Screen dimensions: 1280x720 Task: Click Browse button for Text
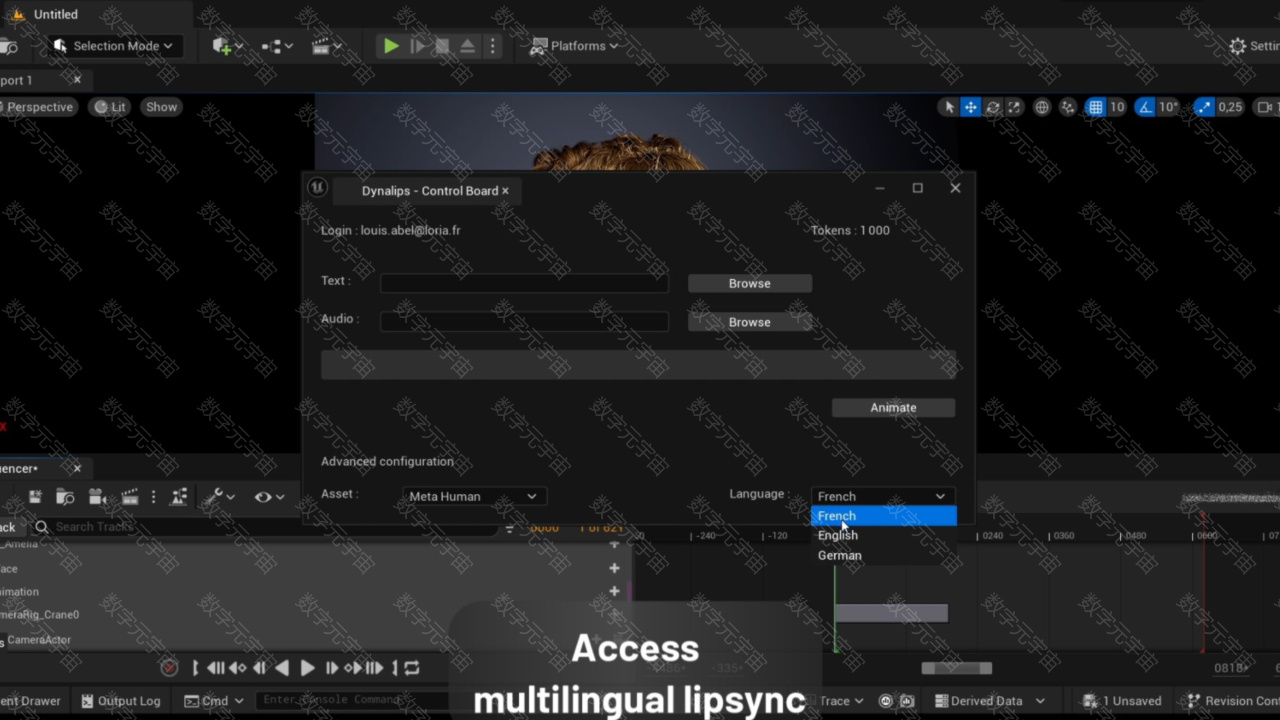(750, 283)
